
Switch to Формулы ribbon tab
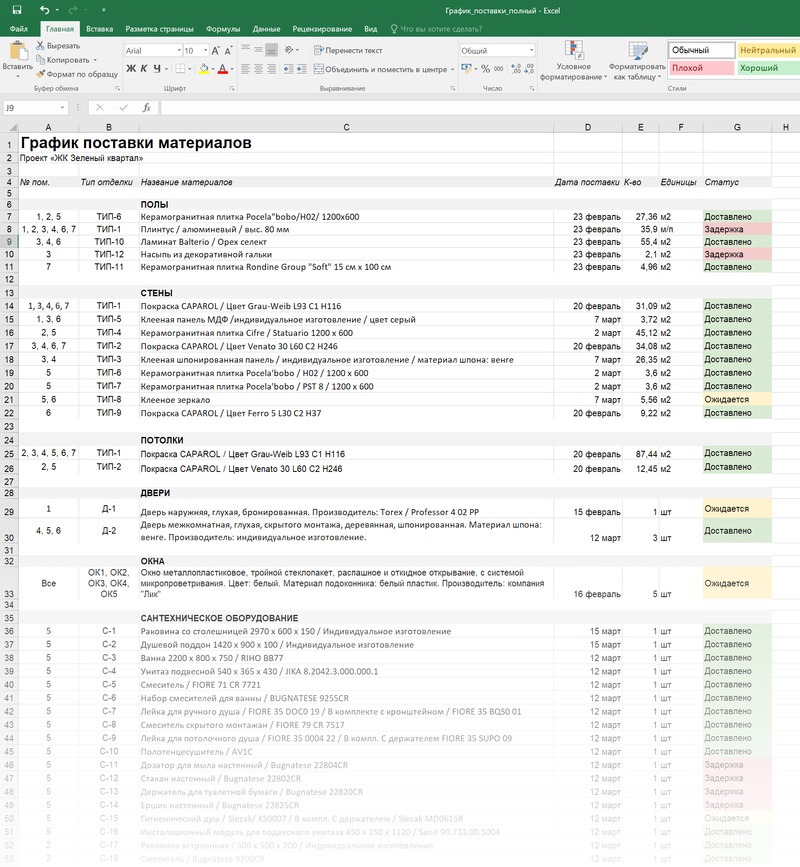(223, 29)
